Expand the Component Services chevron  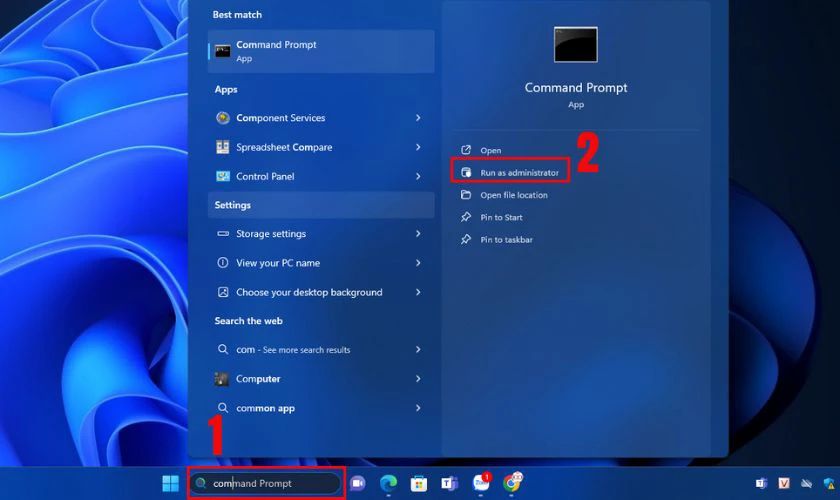pos(418,118)
